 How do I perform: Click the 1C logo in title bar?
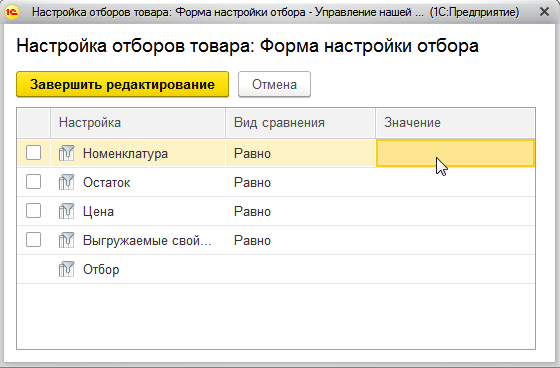click(x=12, y=12)
